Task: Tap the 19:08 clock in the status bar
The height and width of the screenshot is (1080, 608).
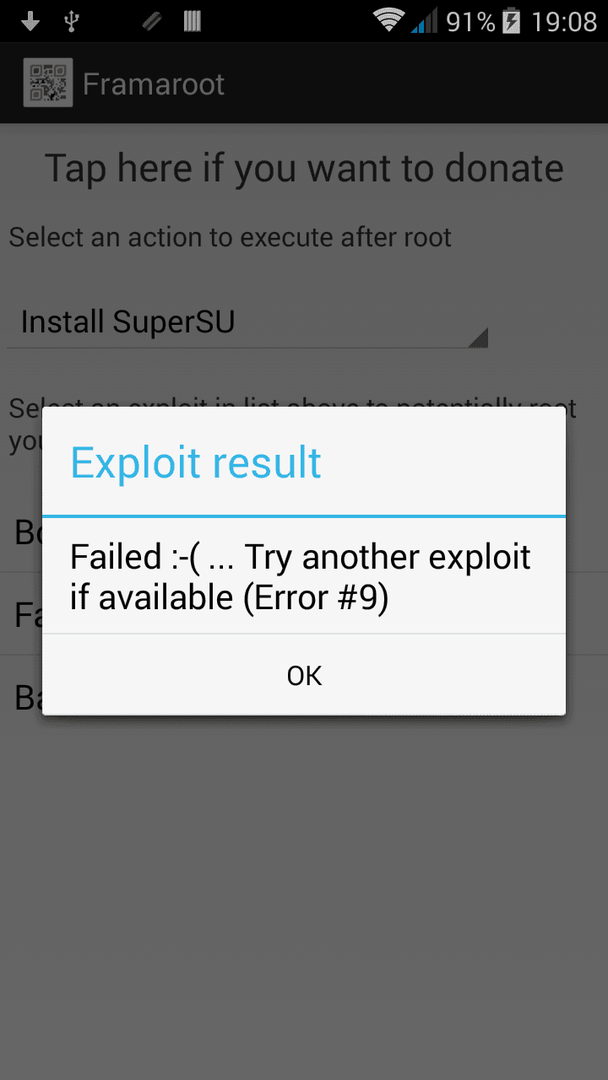Action: [x=564, y=21]
